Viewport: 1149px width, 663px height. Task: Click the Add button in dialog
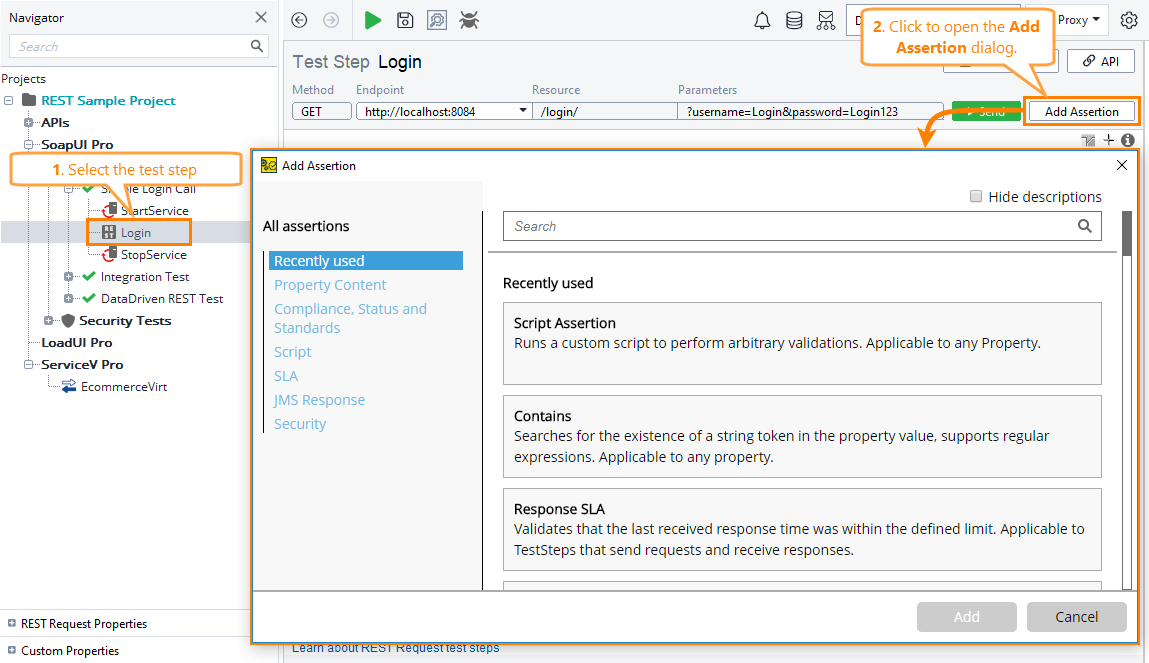(x=967, y=617)
